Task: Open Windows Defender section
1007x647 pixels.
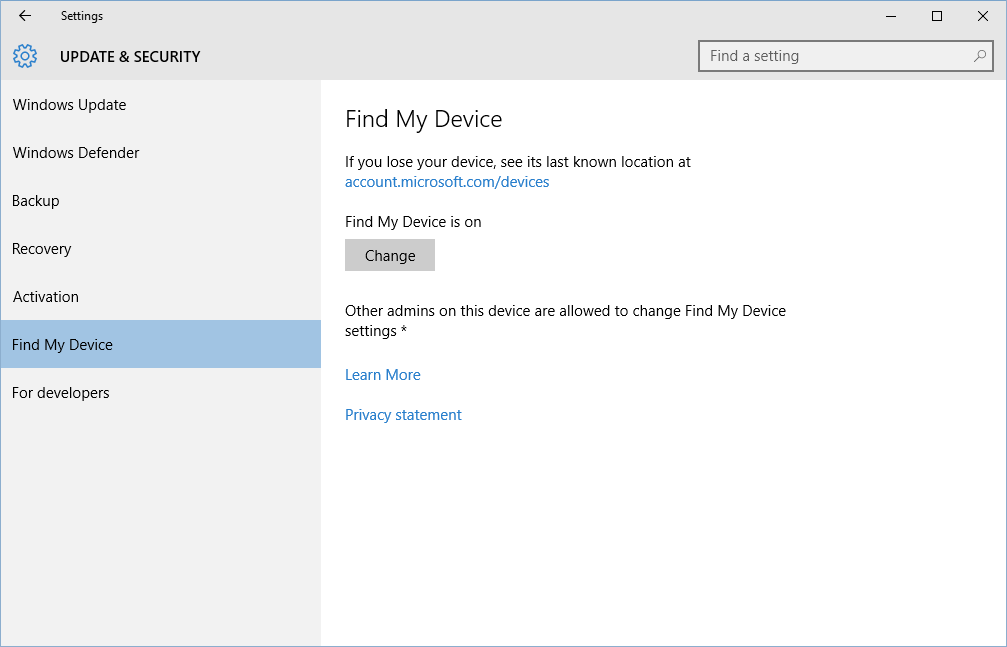Action: click(161, 153)
